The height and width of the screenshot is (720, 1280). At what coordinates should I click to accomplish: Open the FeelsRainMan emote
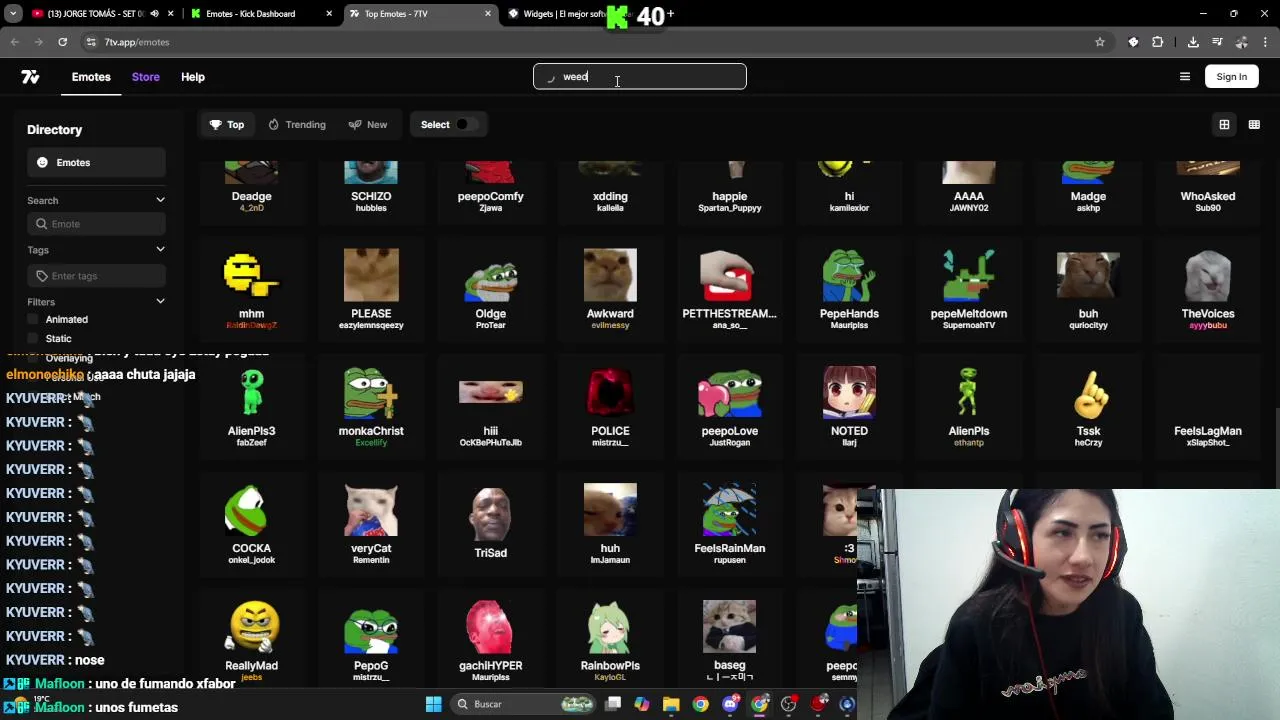[x=729, y=525]
